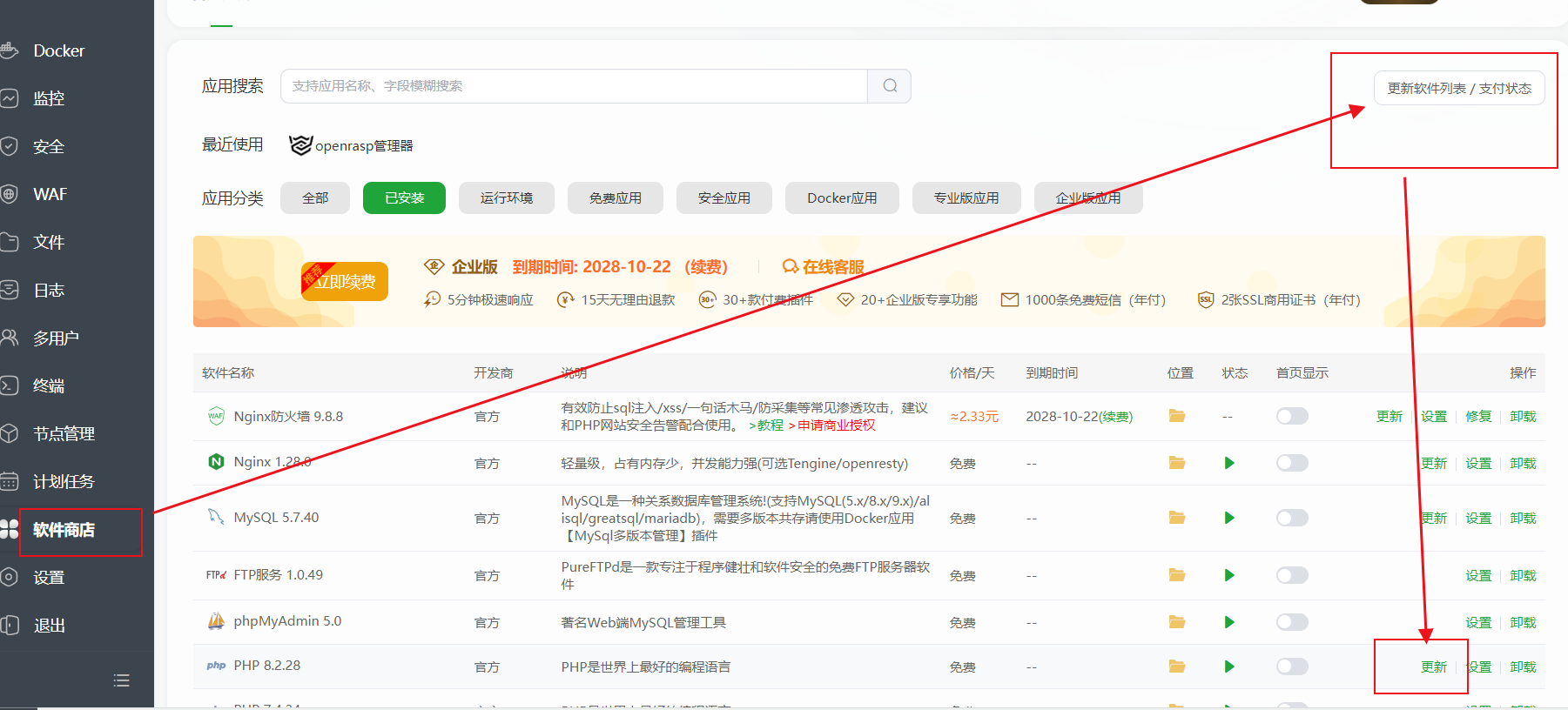Toggle homepage display for FTP服务
The height and width of the screenshot is (710, 1568).
click(1292, 575)
